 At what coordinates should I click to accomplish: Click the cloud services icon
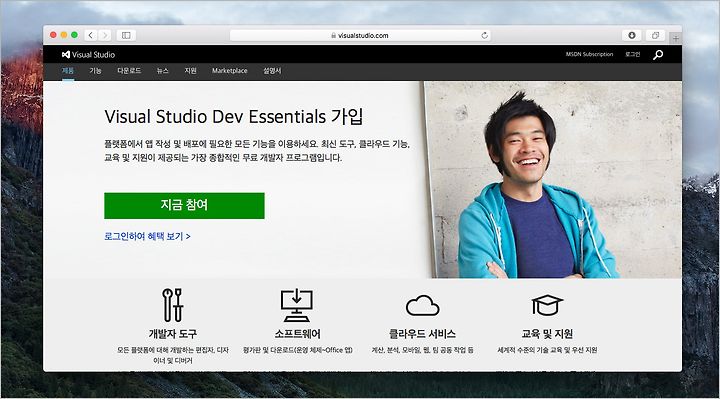(x=422, y=305)
